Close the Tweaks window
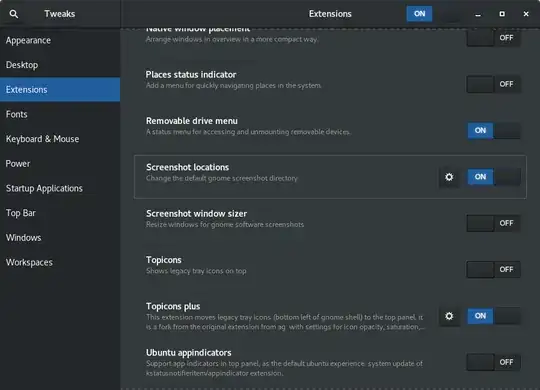540x390 pixels. (526, 14)
